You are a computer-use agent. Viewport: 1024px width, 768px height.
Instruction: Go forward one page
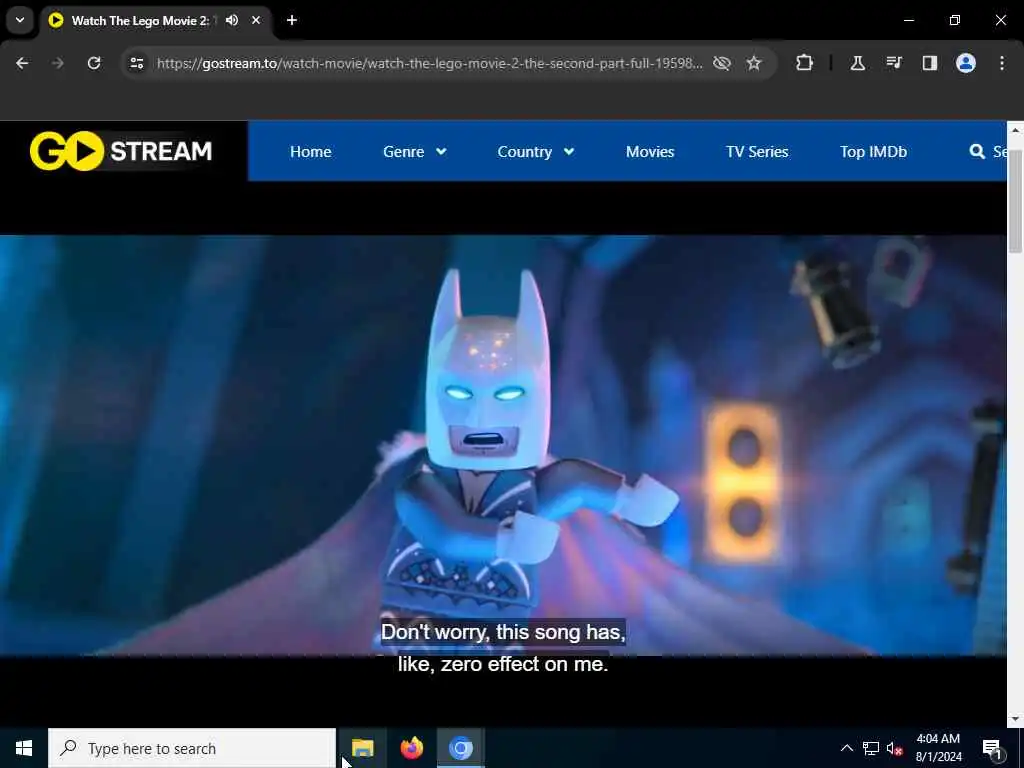pyautogui.click(x=58, y=63)
